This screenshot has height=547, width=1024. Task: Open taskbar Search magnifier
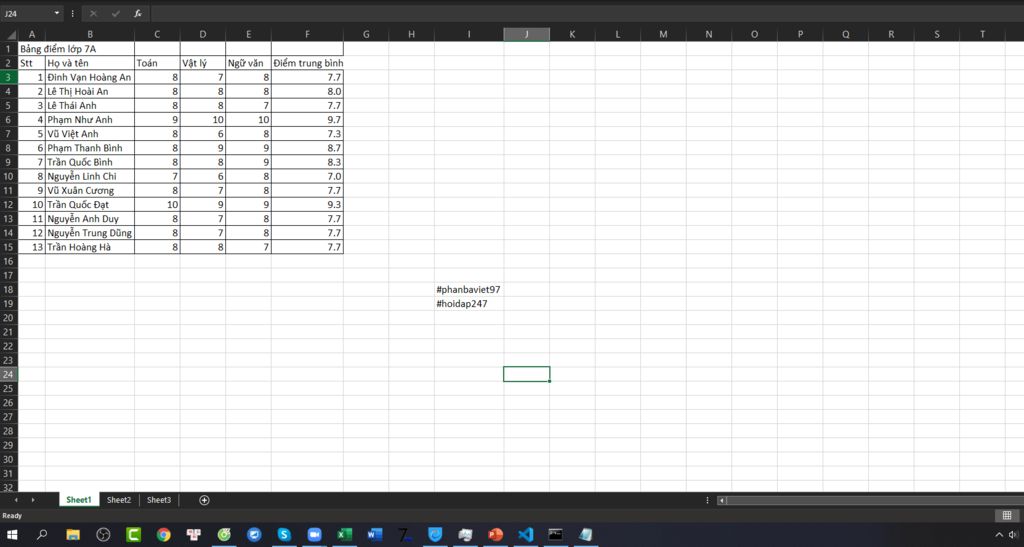click(42, 535)
